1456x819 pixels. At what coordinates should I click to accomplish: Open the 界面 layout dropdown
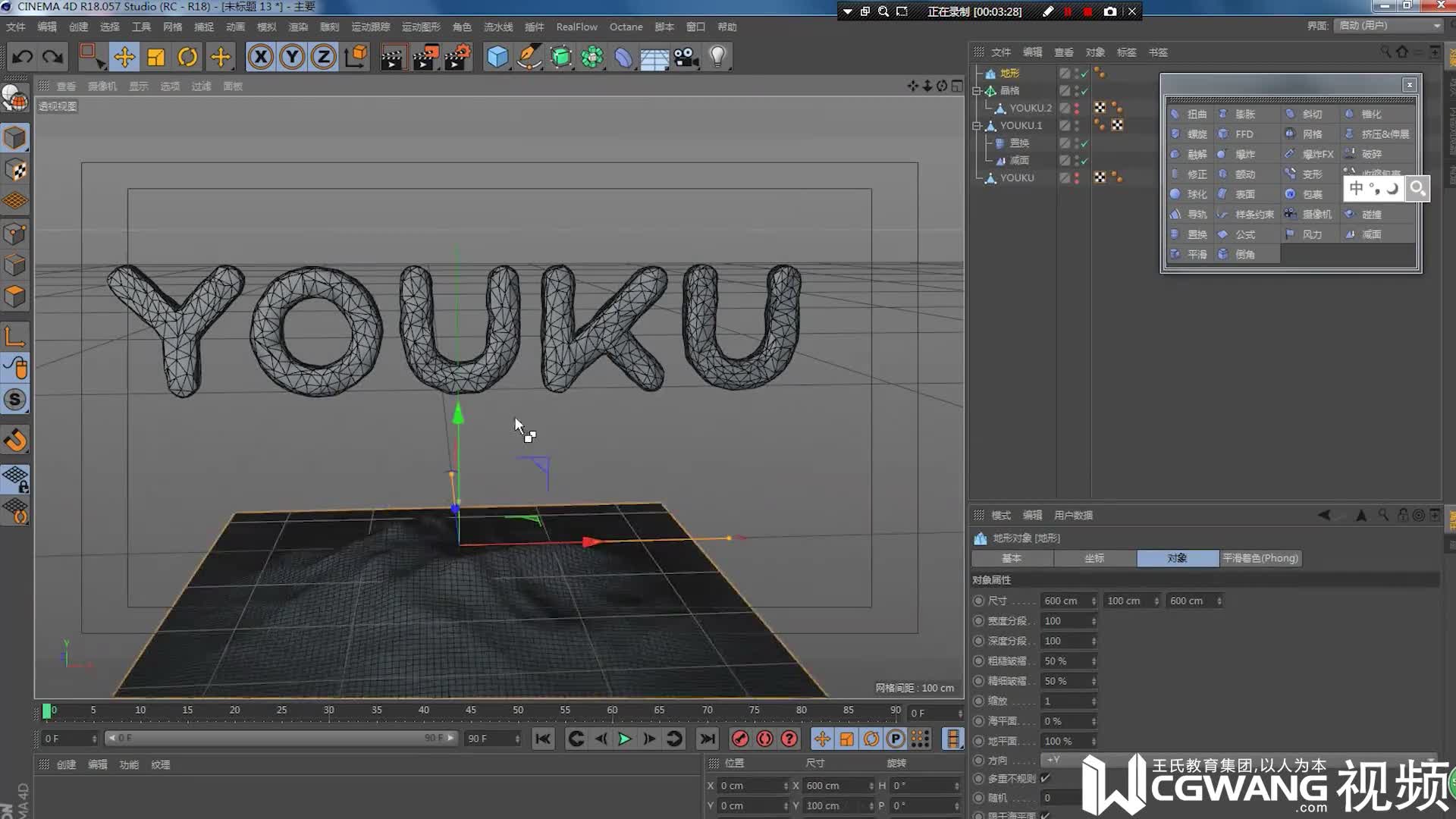(x=1389, y=26)
